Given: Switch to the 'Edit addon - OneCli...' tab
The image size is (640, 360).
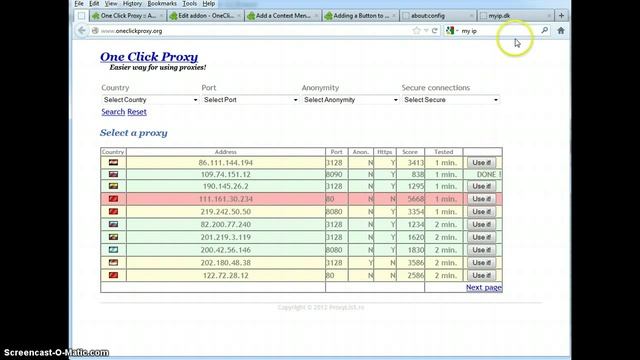Looking at the screenshot, I should point(205,16).
